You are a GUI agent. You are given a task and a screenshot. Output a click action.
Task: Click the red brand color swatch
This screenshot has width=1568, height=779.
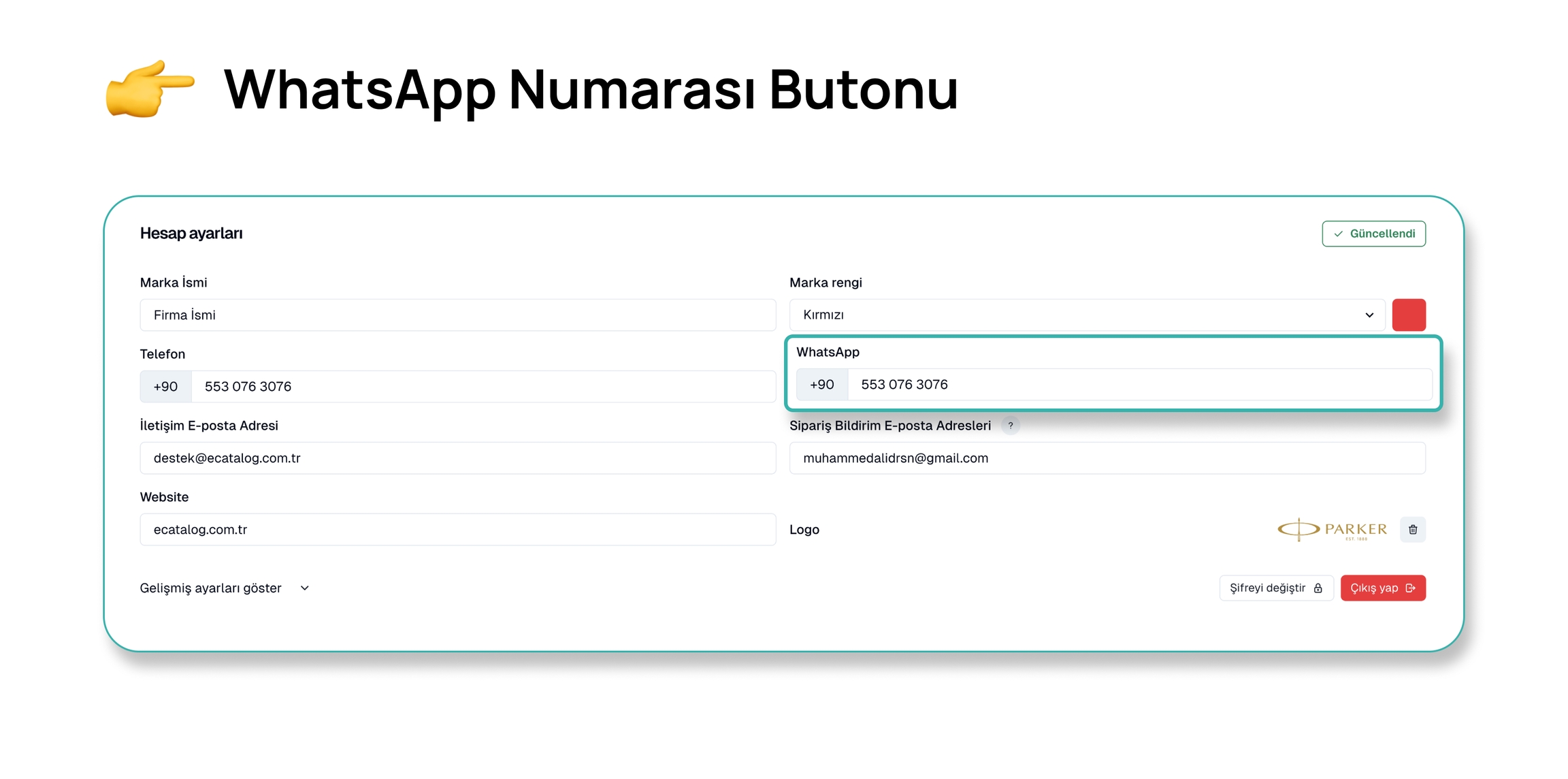click(1408, 315)
